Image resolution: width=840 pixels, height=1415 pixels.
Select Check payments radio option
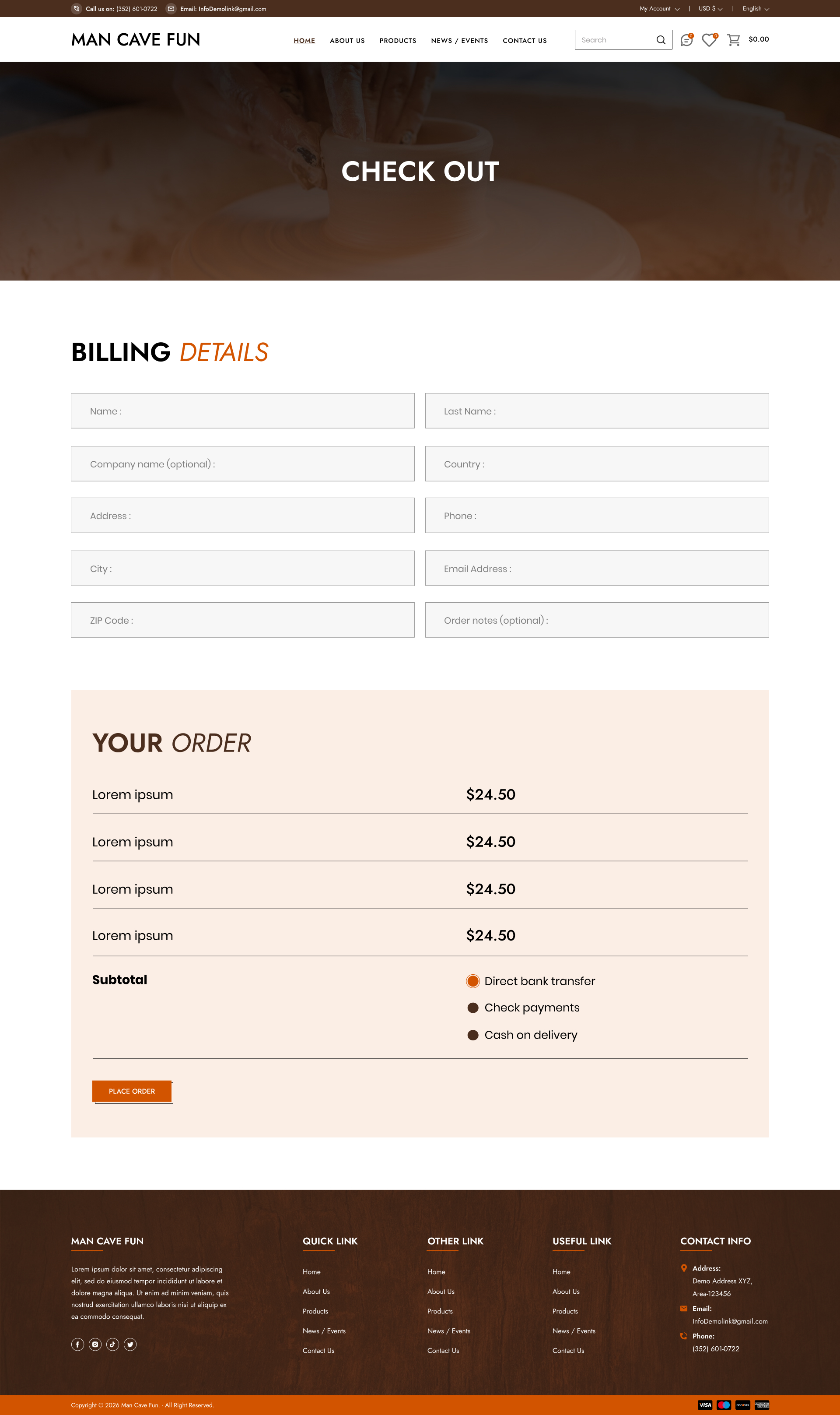click(473, 1008)
